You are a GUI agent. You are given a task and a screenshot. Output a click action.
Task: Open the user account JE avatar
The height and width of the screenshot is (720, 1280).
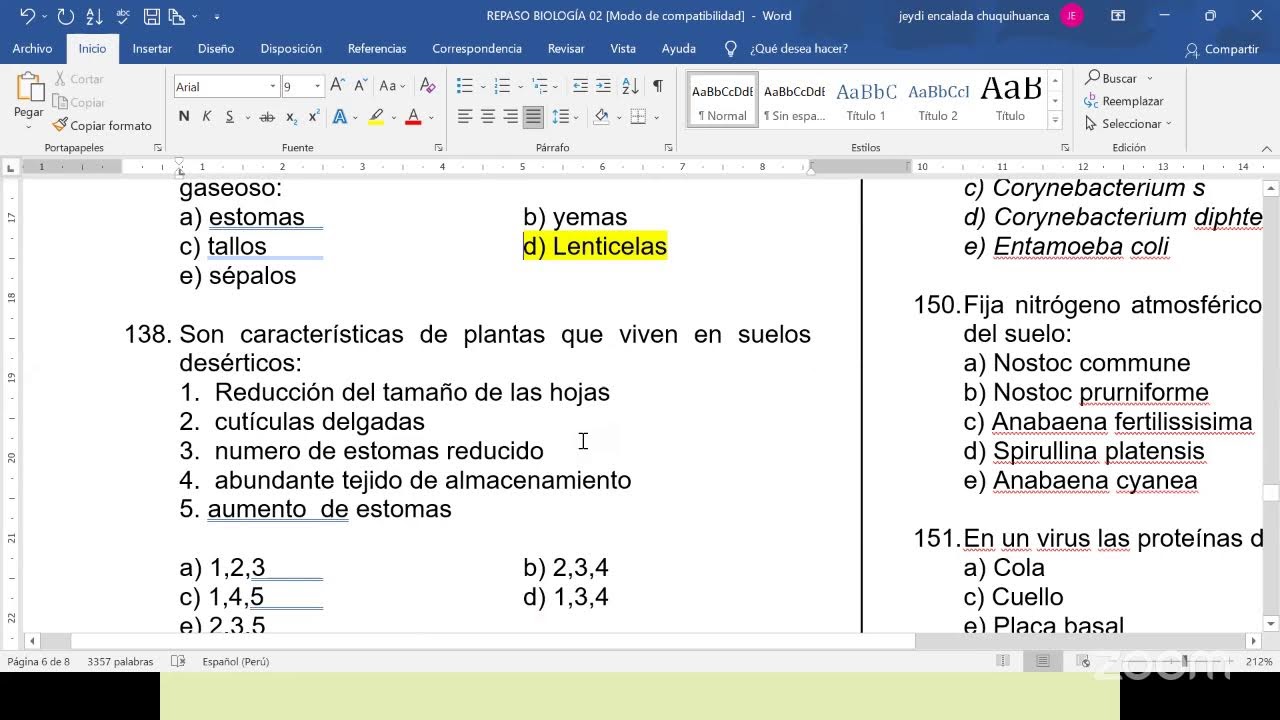coord(1072,16)
